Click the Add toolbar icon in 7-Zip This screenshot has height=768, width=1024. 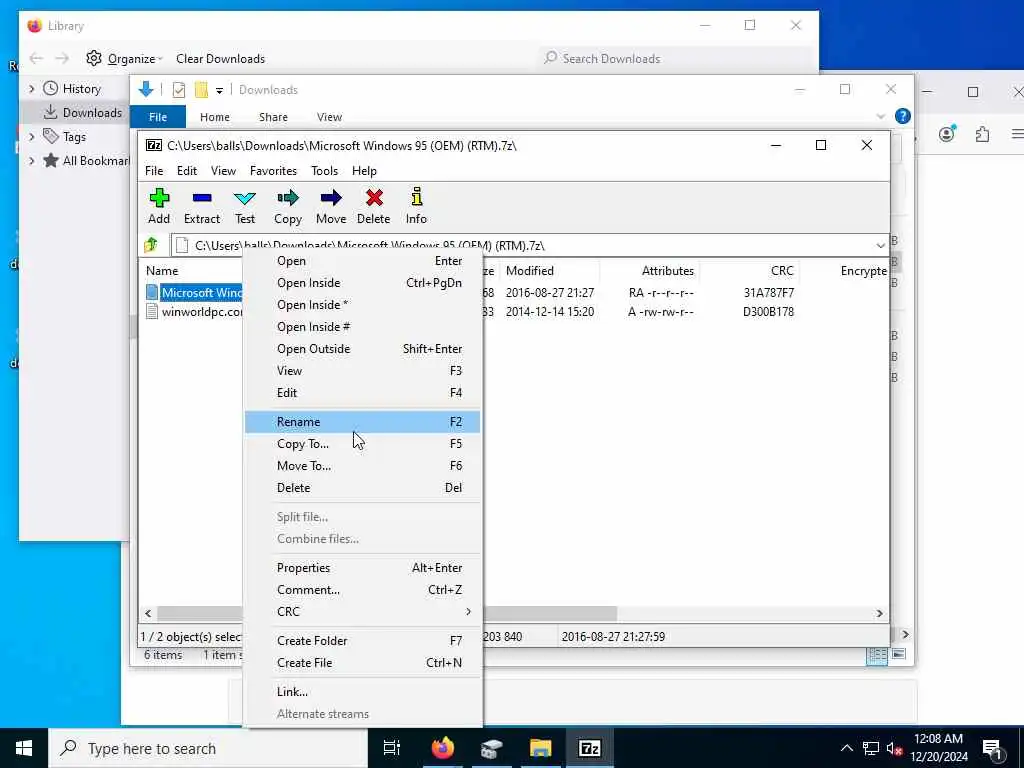pyautogui.click(x=159, y=198)
